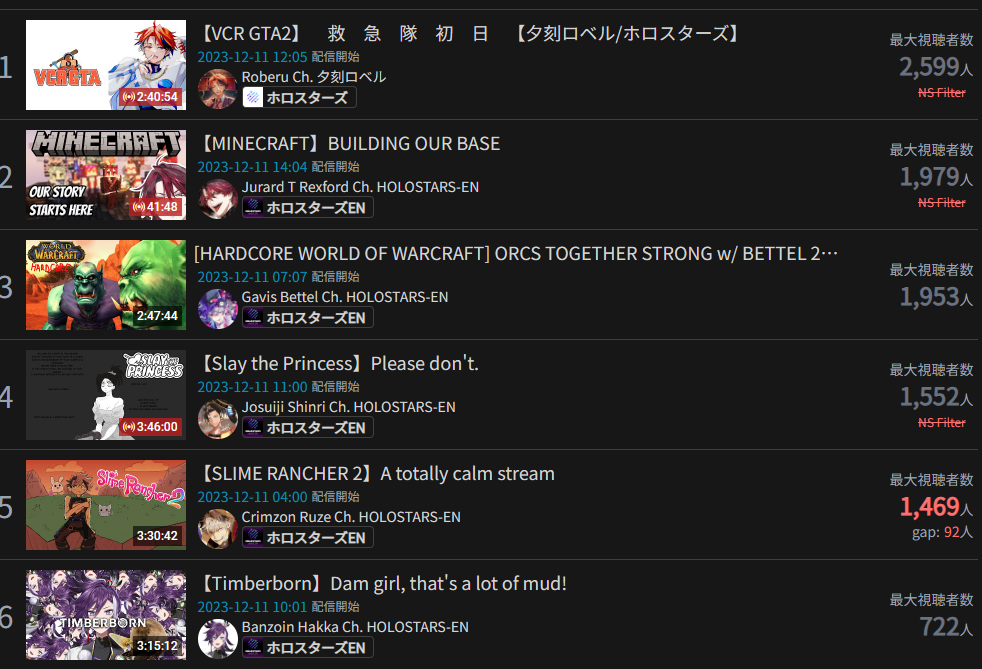Screen dimensions: 982x669
Task: Click ホロスターズEN tag under Jurard T Rexford
Action: pos(308,208)
